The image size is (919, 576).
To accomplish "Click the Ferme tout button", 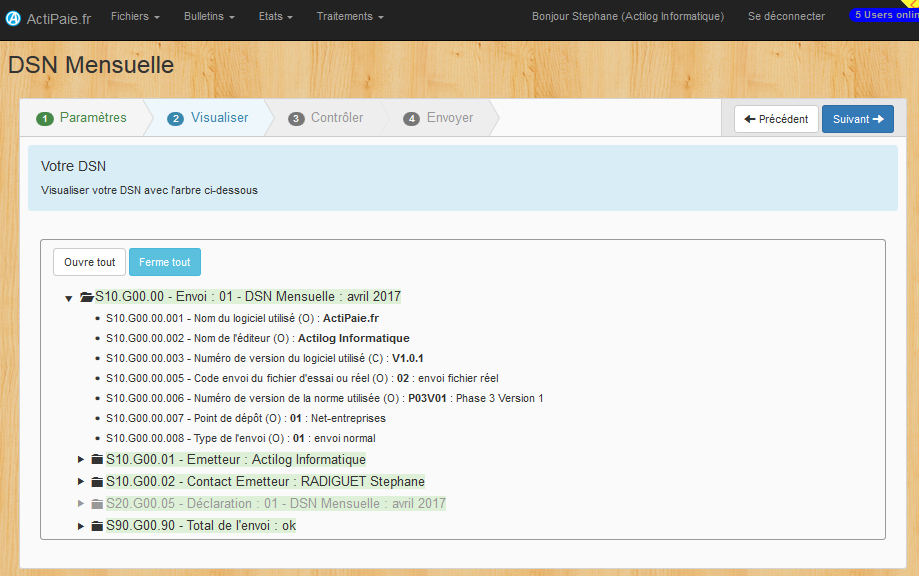I will click(x=165, y=262).
